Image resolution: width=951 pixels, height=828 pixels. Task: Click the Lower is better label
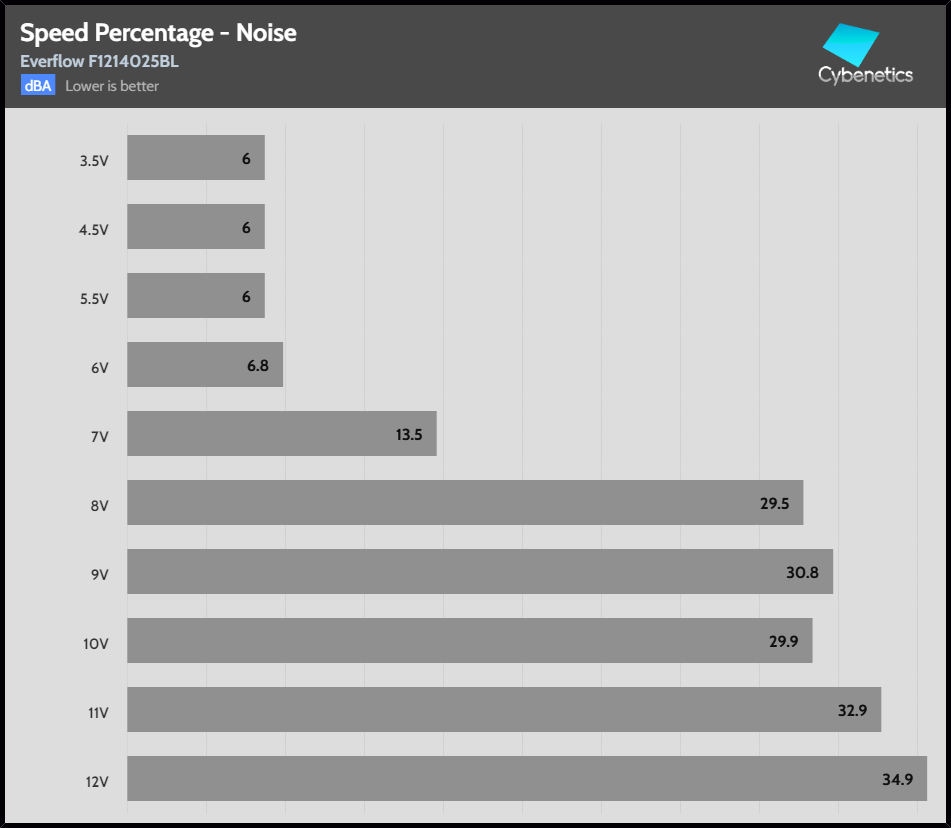112,86
